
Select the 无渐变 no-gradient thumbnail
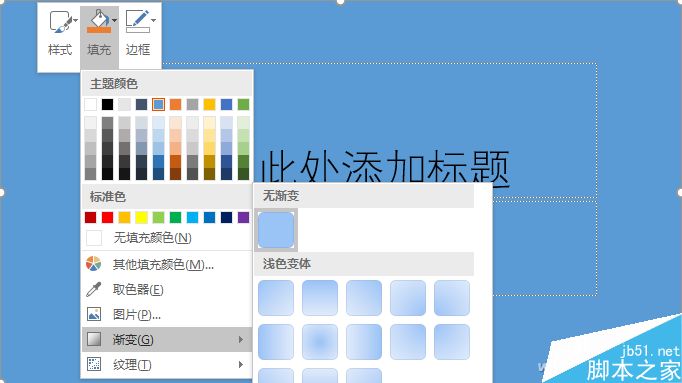[x=276, y=230]
